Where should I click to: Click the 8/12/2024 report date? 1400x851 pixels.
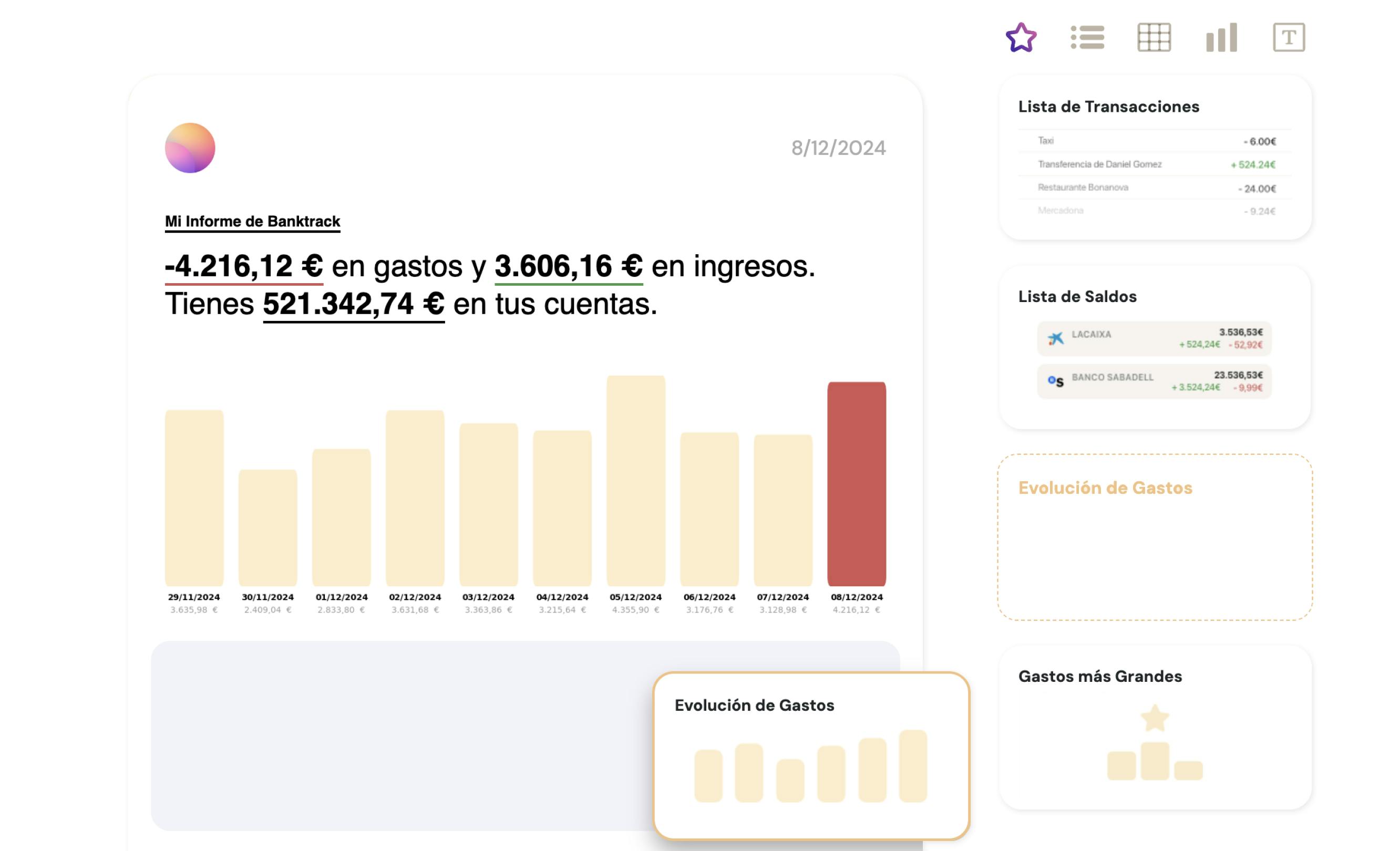838,148
